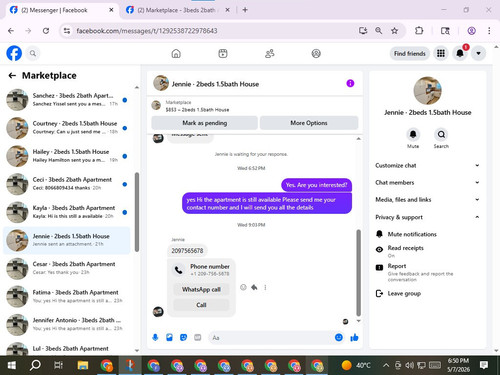Click Mute notifications option
The height and width of the screenshot is (375, 500).
click(427, 234)
